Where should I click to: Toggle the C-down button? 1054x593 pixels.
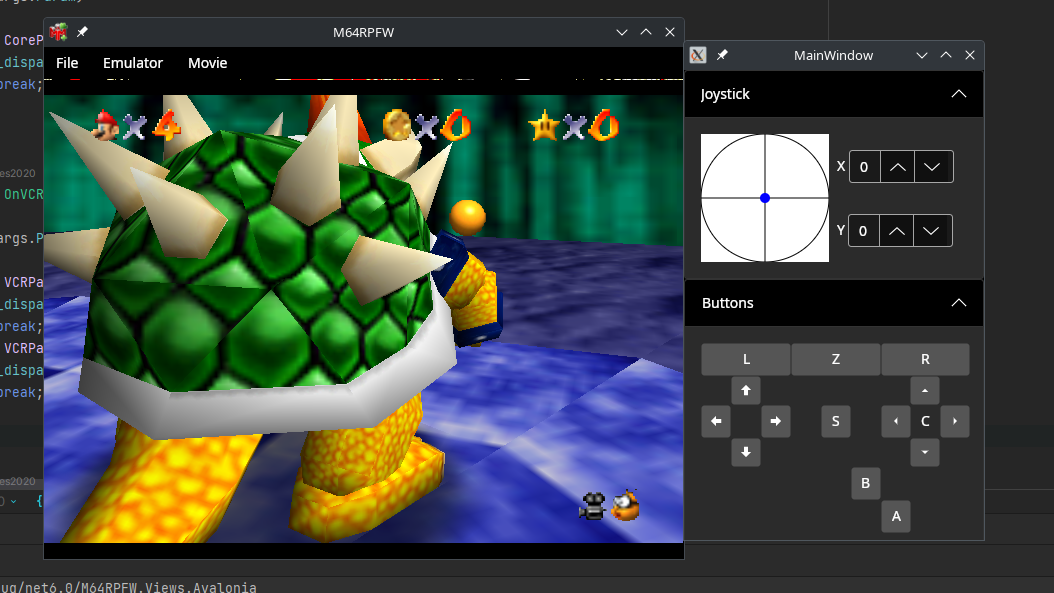pos(925,452)
